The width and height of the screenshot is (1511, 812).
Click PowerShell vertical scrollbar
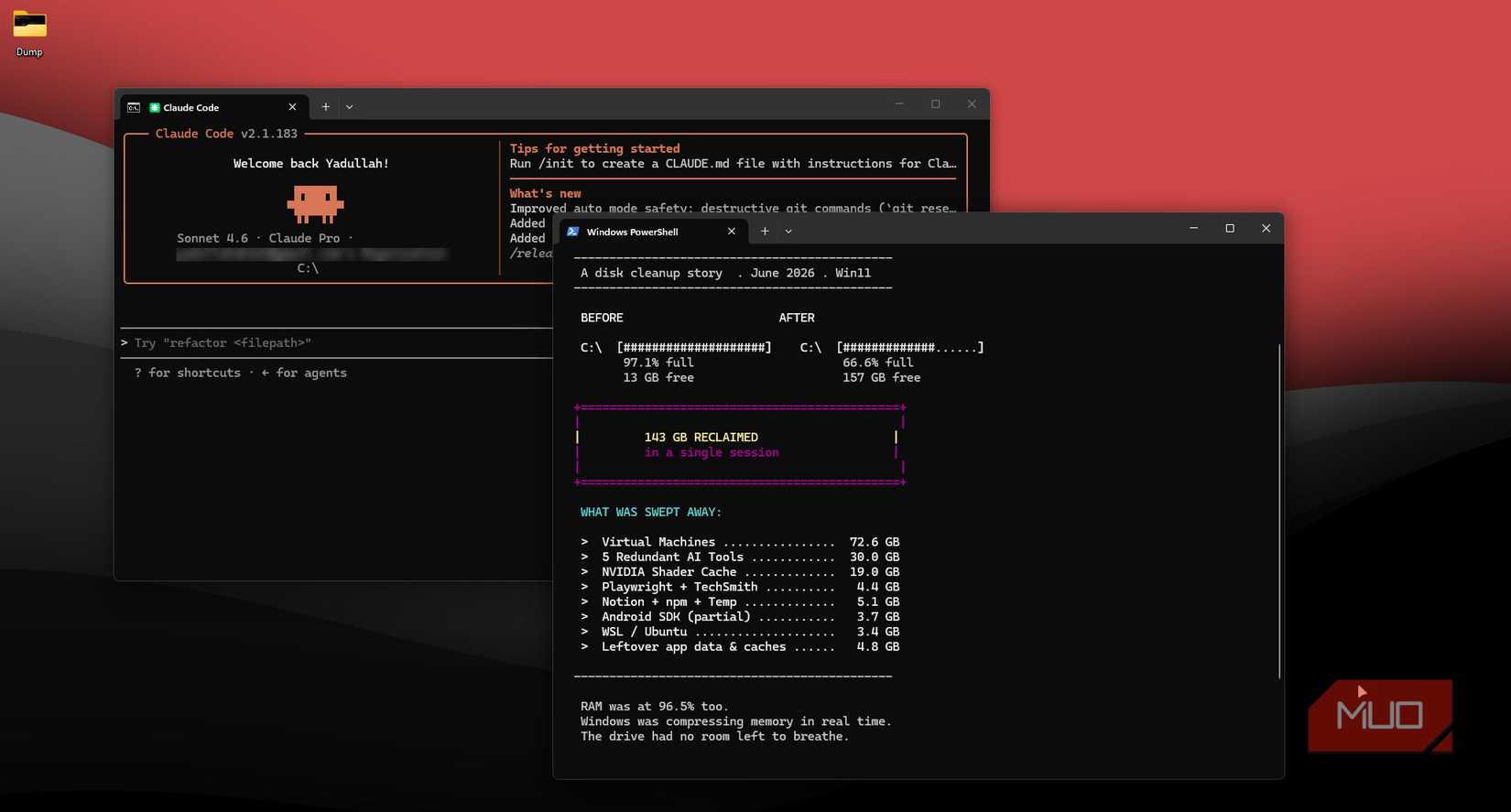1278,511
